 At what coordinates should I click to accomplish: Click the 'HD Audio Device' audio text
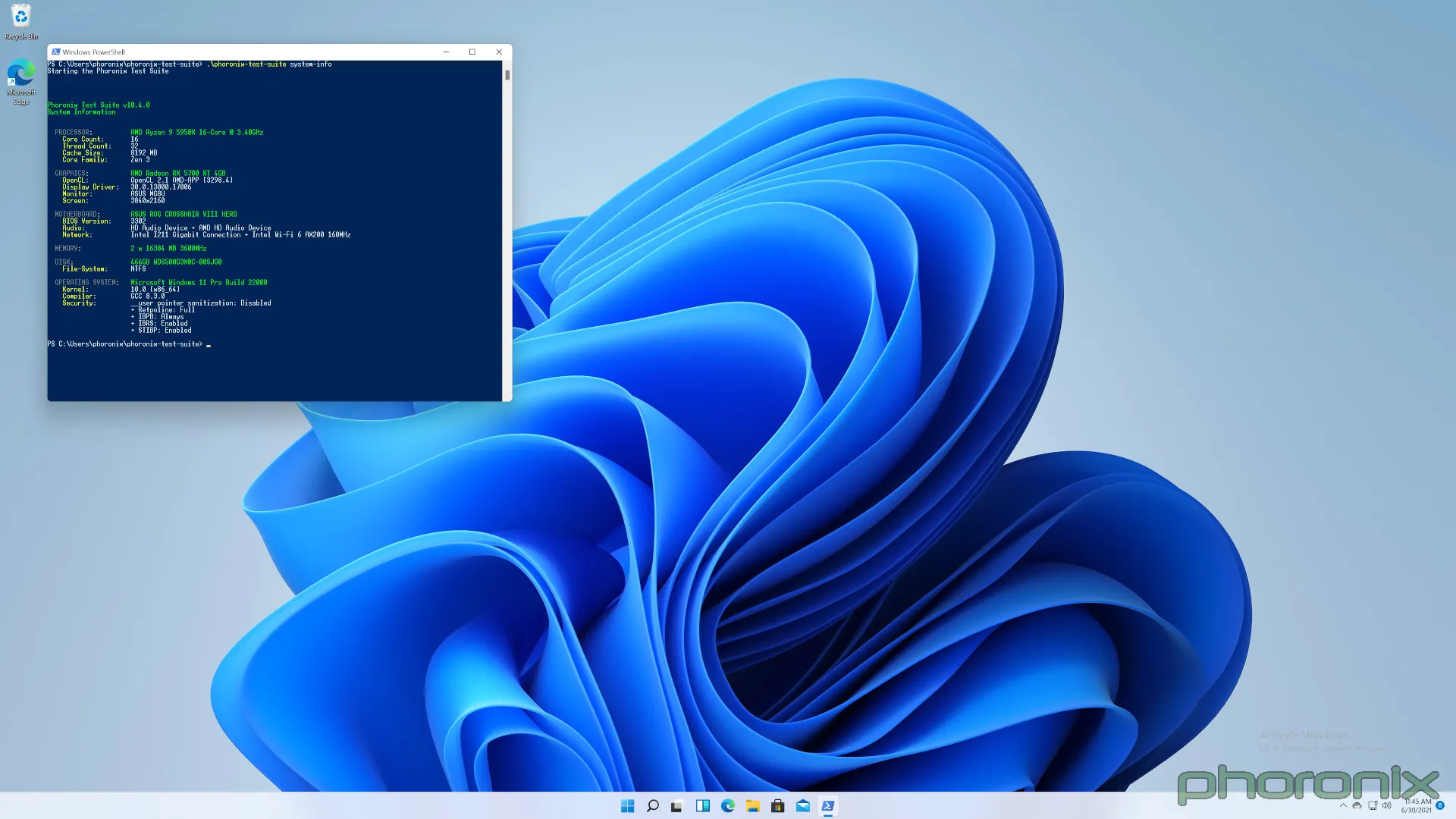(159, 228)
